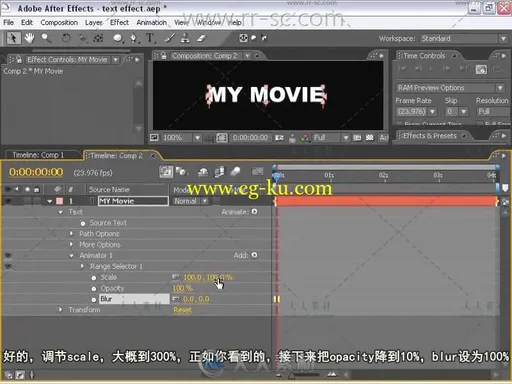Image resolution: width=512 pixels, height=384 pixels.
Task: Open the File menu
Action: click(8, 23)
